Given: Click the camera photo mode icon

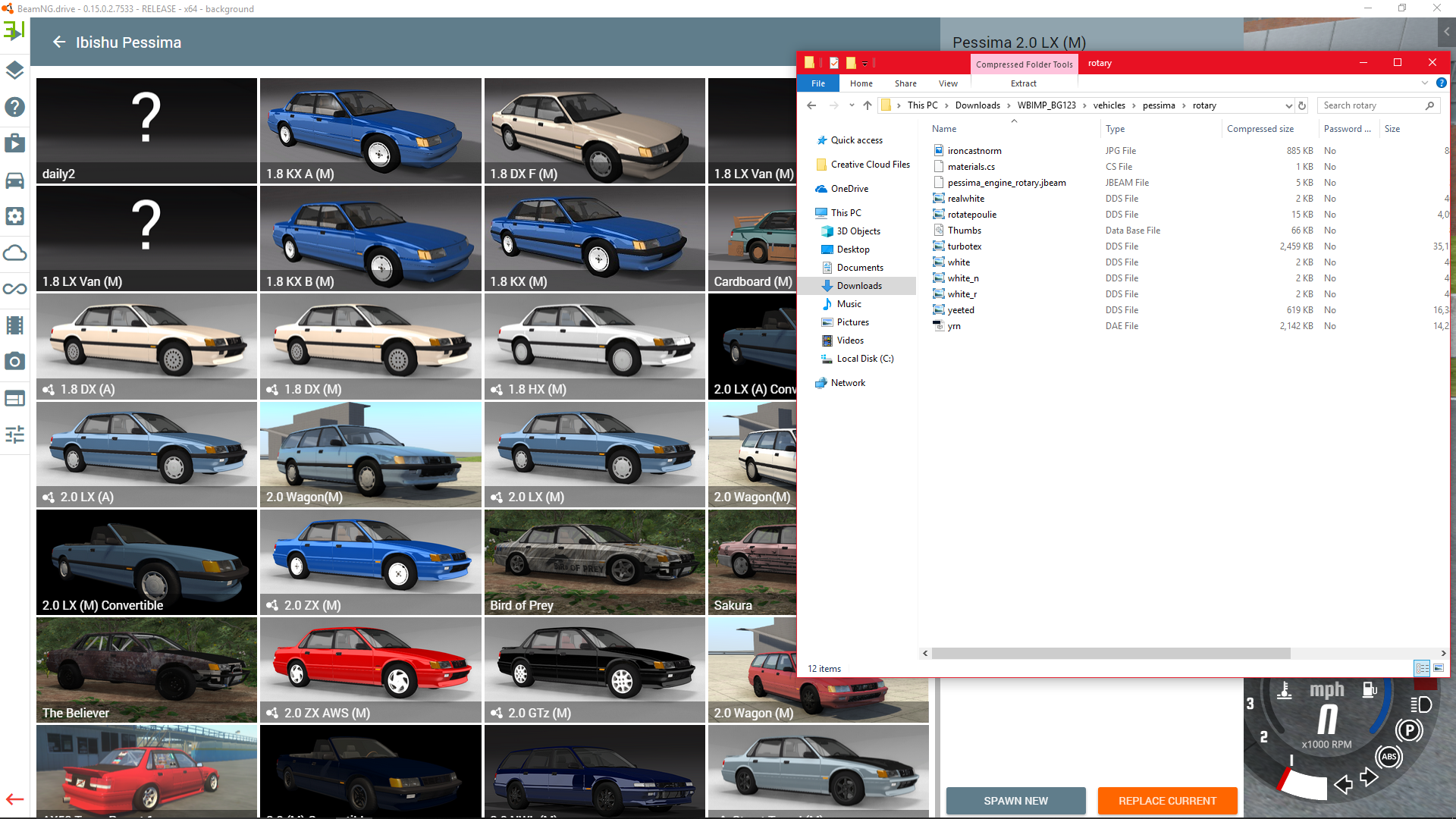Looking at the screenshot, I should pos(15,362).
